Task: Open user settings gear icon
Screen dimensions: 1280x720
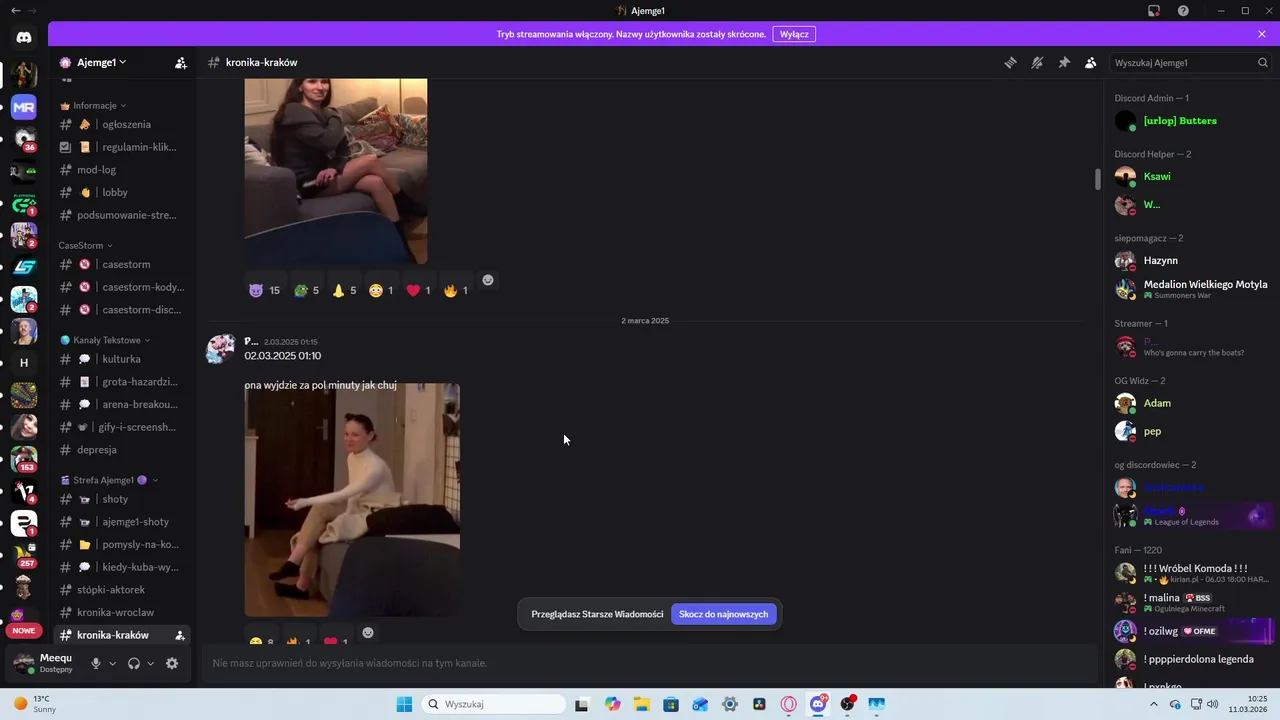Action: 172,663
